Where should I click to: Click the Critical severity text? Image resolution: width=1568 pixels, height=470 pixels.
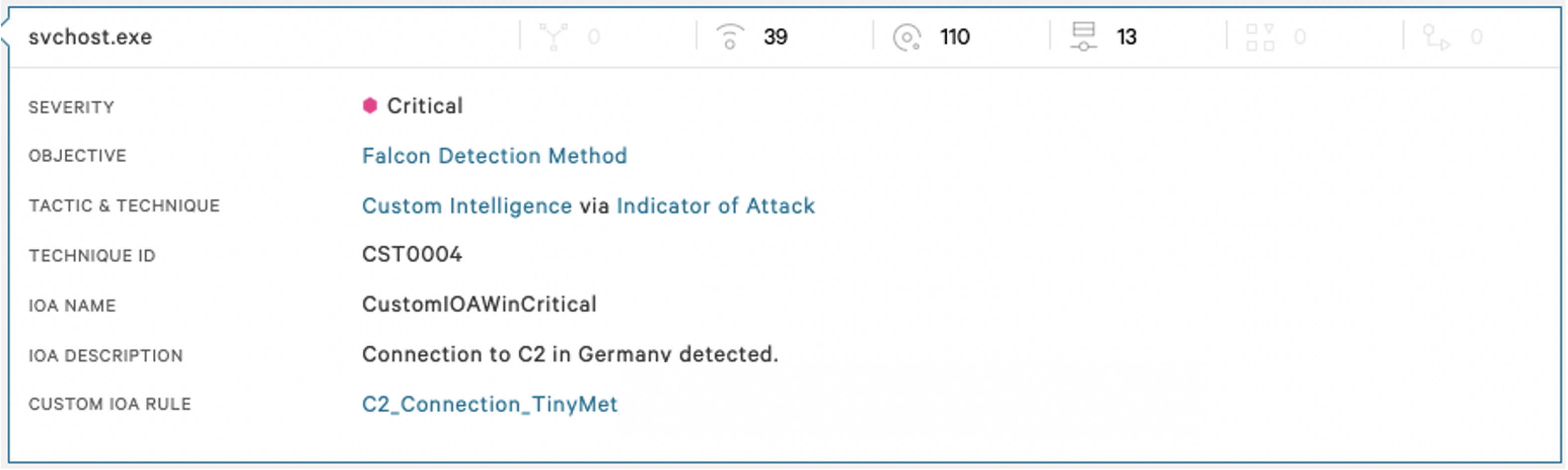pos(425,106)
